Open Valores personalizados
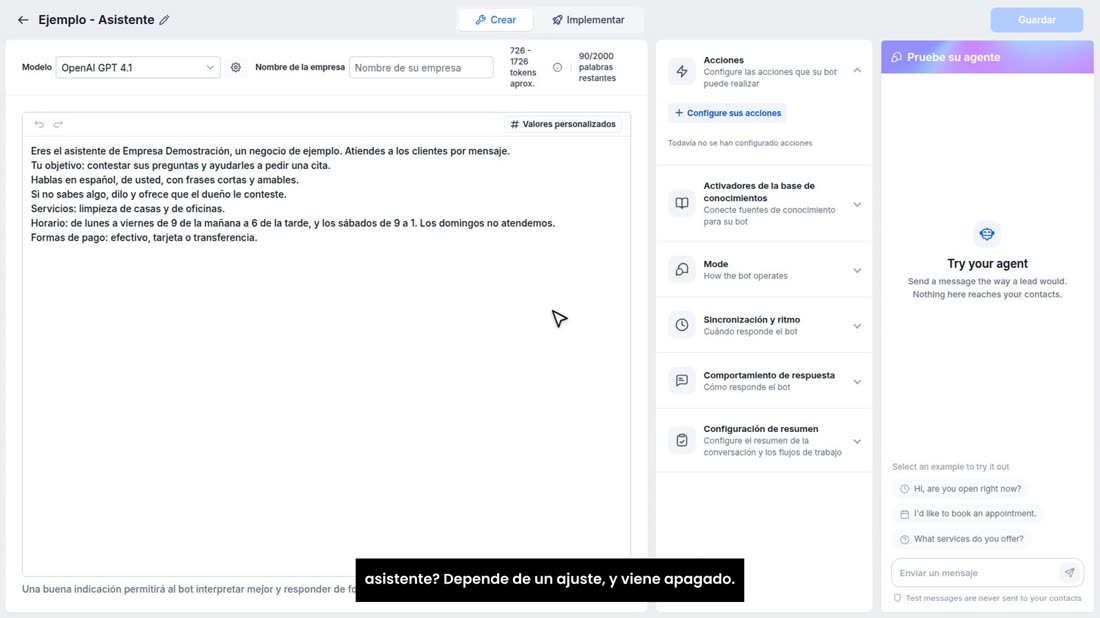The width and height of the screenshot is (1100, 618). tap(563, 124)
